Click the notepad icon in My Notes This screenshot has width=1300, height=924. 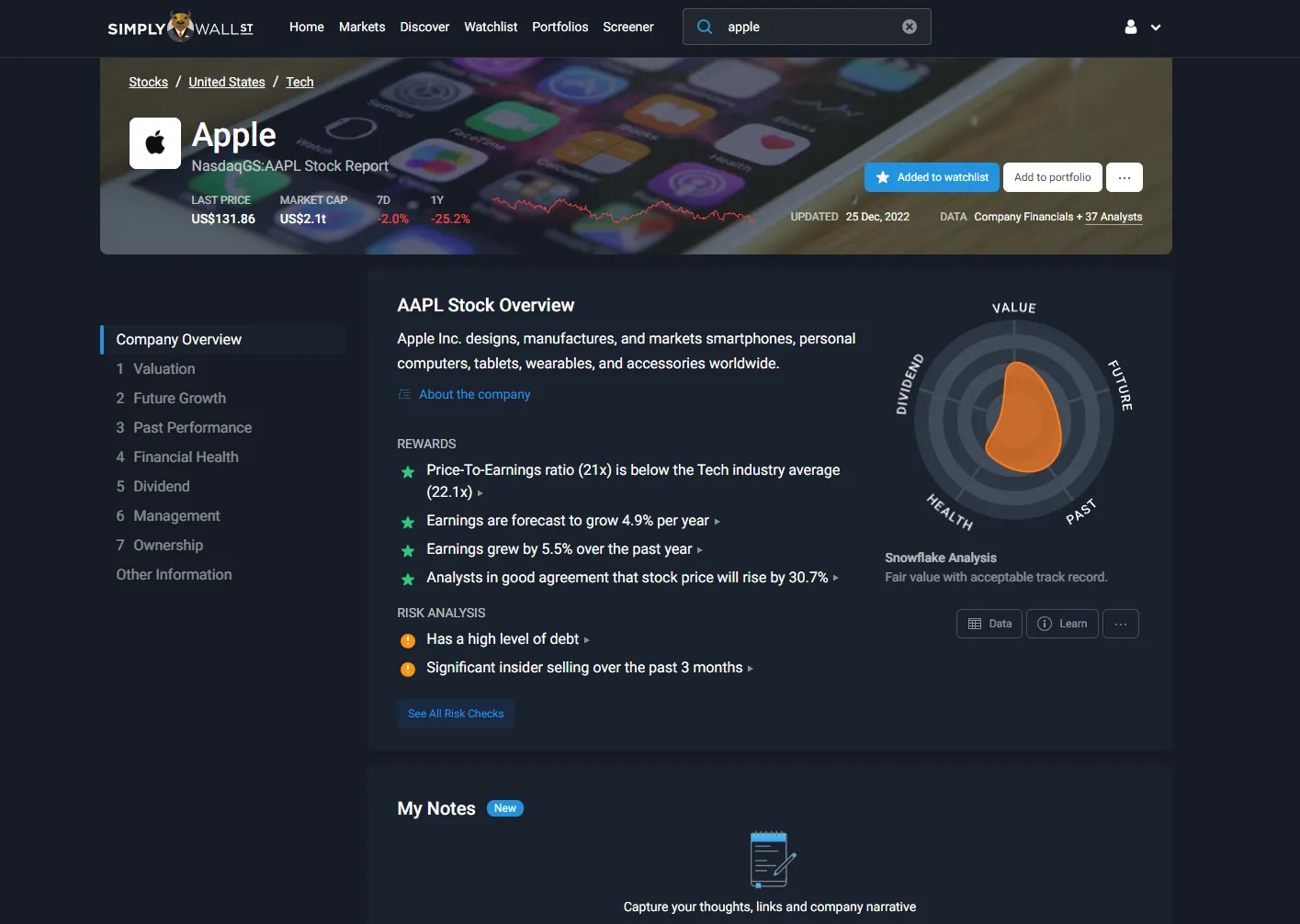point(769,861)
